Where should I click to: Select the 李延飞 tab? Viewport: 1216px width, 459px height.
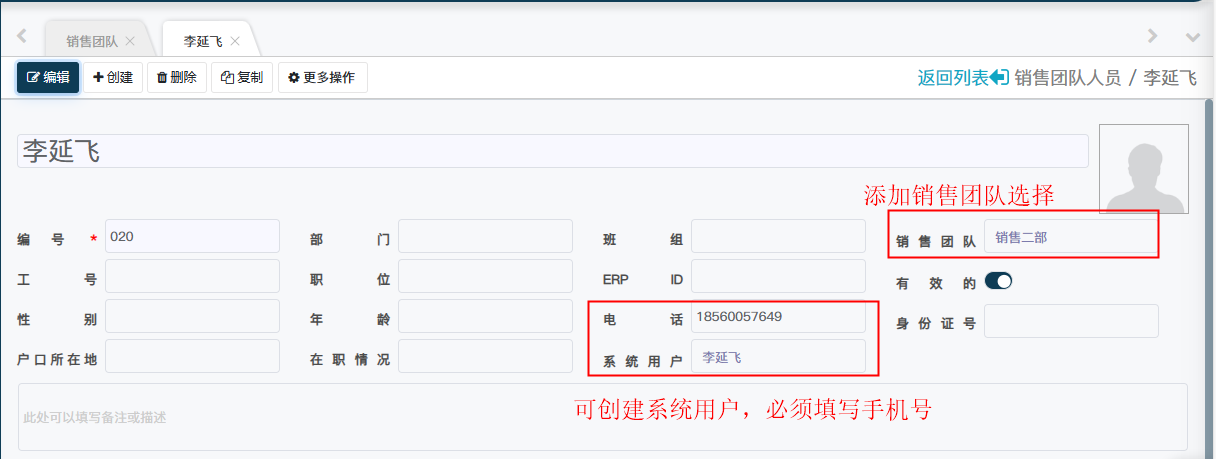point(202,41)
